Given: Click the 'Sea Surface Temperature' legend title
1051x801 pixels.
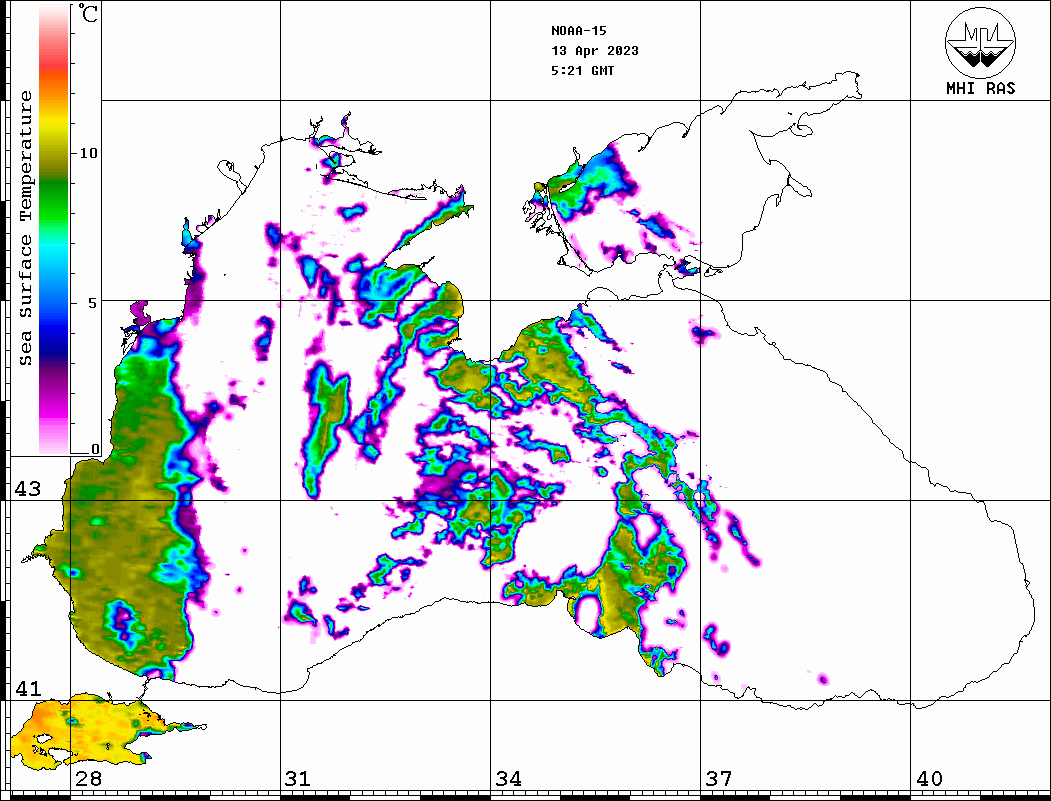Looking at the screenshot, I should click(x=25, y=229).
